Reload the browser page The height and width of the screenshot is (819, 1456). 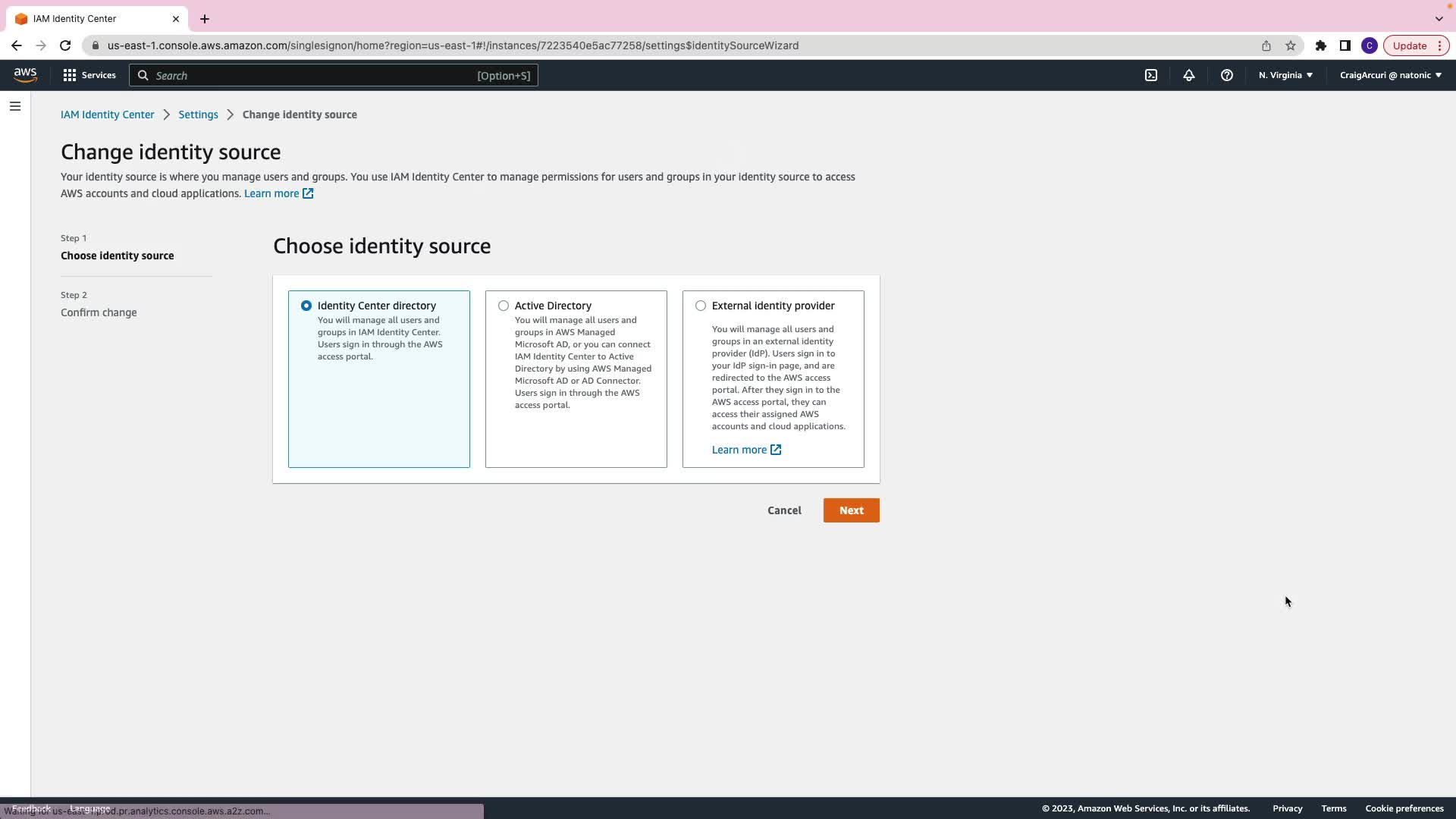(65, 45)
